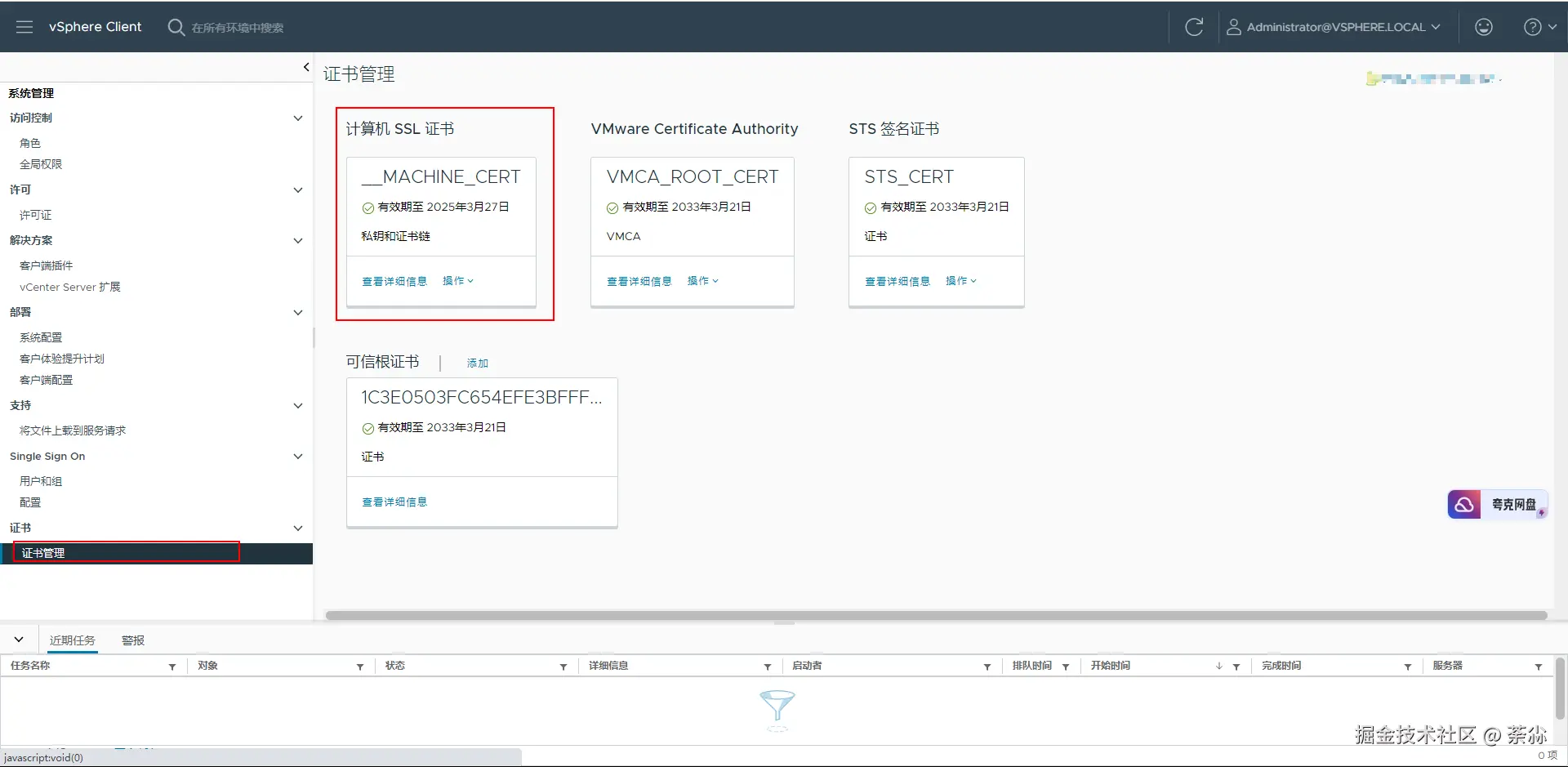Collapse the Single Sign On section
The width and height of the screenshot is (1568, 767).
298,456
